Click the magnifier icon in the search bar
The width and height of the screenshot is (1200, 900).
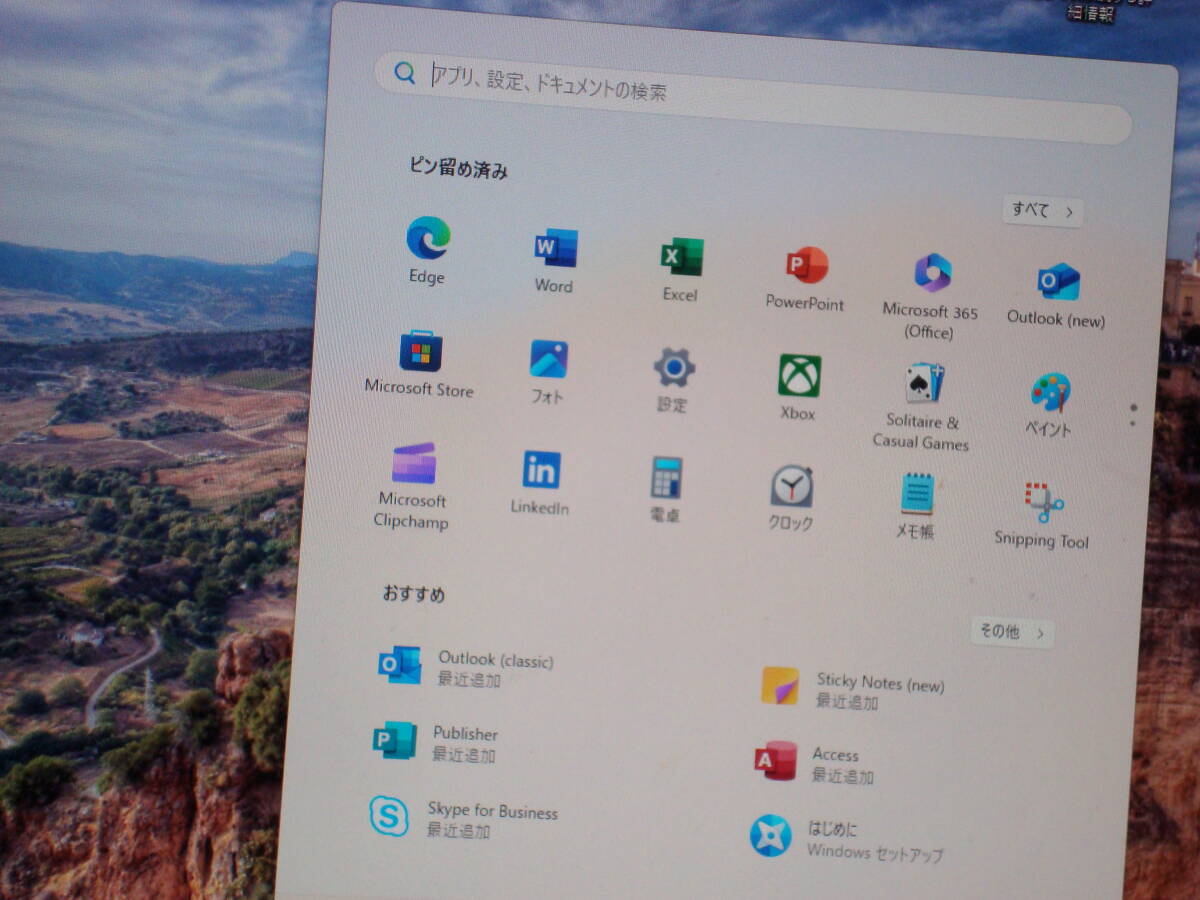click(x=404, y=72)
